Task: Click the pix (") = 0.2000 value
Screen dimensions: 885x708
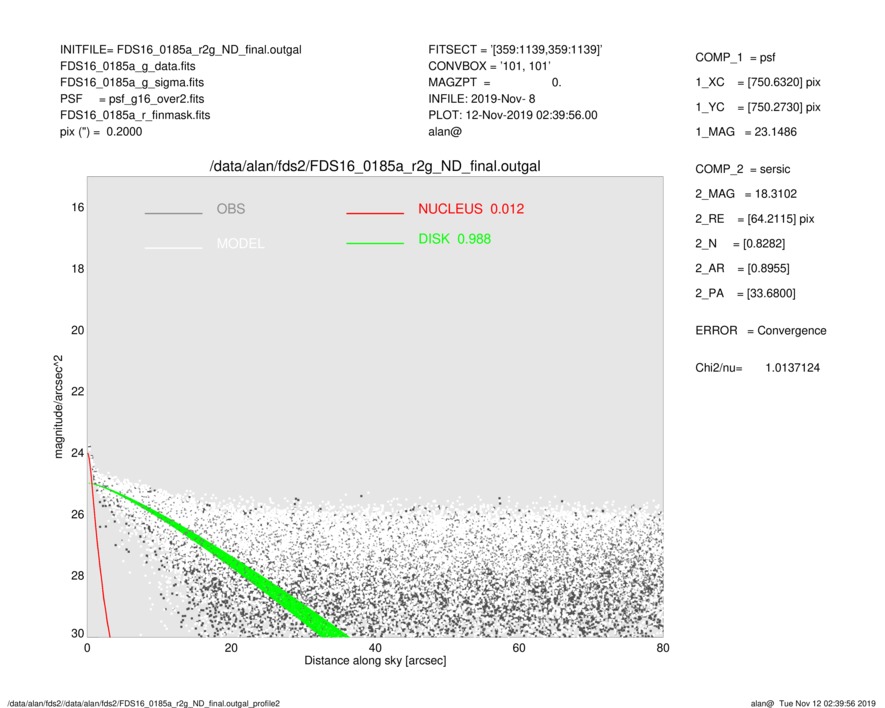Action: [101, 132]
